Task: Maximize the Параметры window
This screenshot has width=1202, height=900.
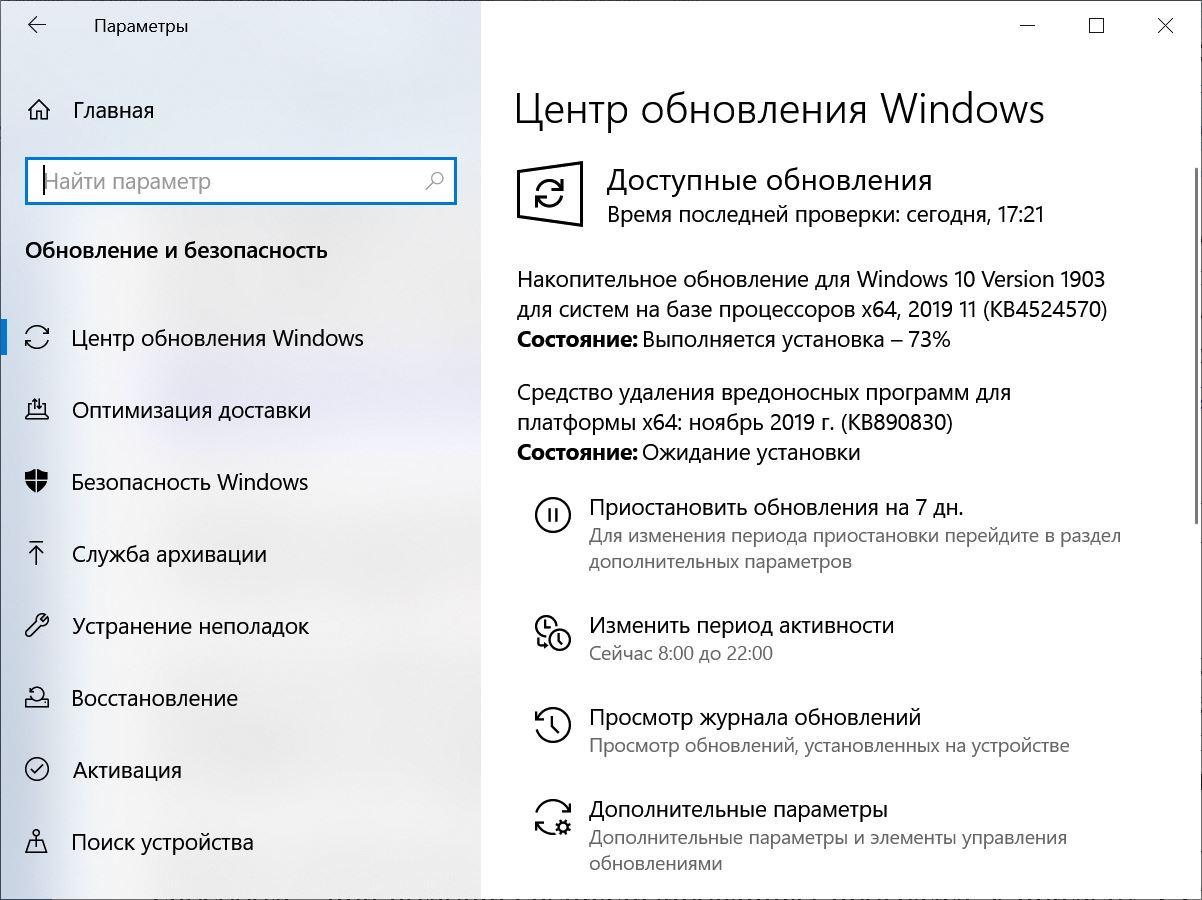Action: click(1096, 26)
